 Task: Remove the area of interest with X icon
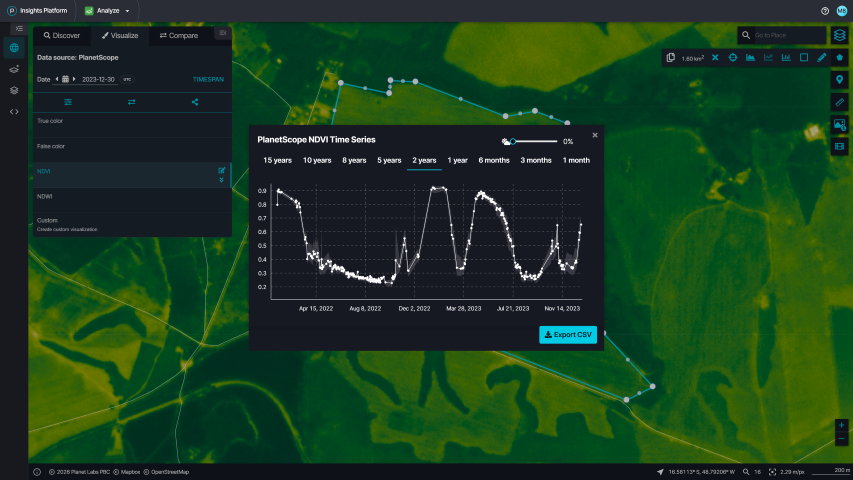715,58
